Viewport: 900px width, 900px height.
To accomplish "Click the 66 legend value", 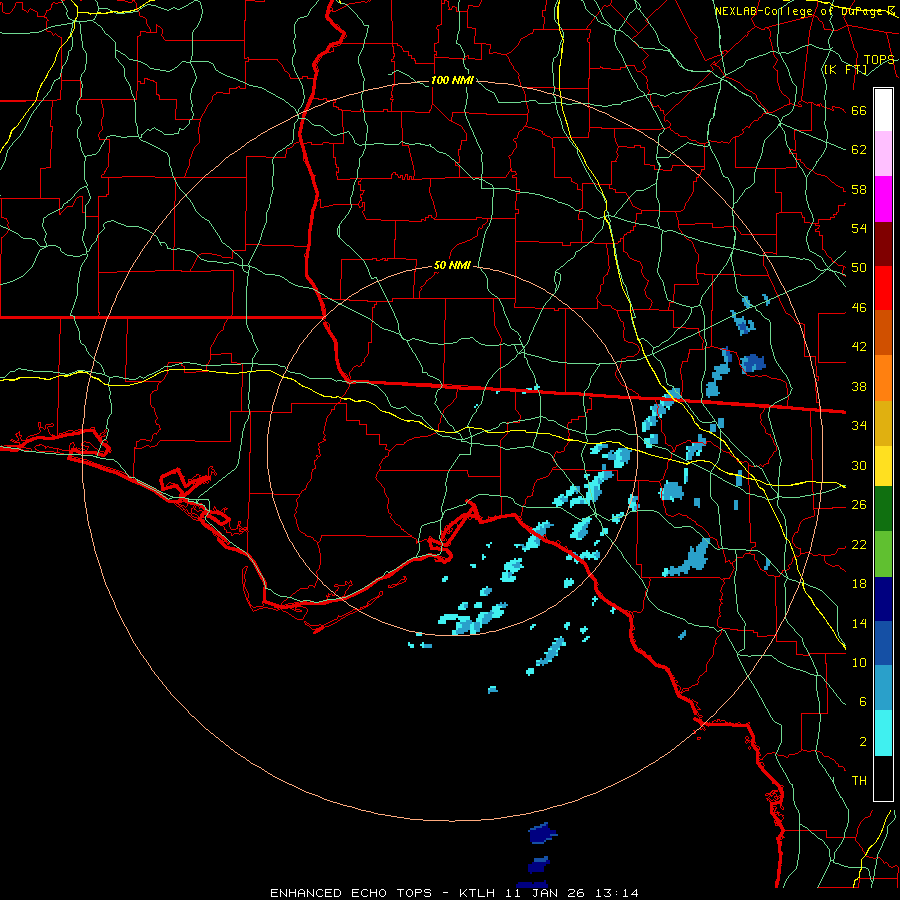I will click(859, 110).
